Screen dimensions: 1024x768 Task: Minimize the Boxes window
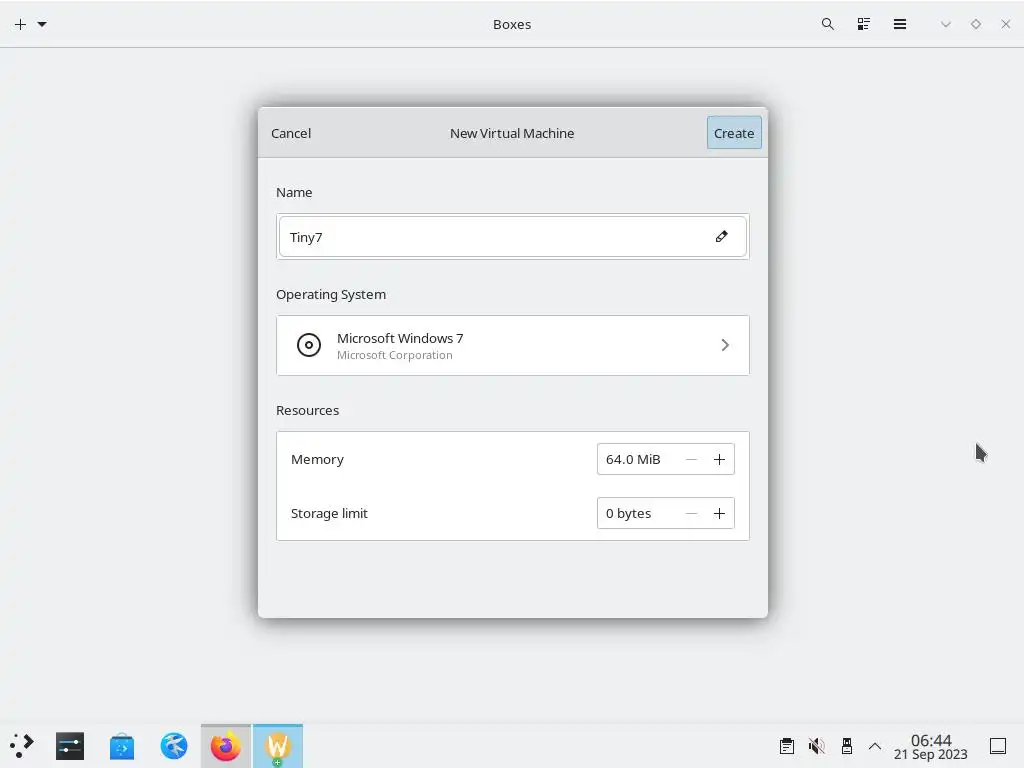pos(946,24)
